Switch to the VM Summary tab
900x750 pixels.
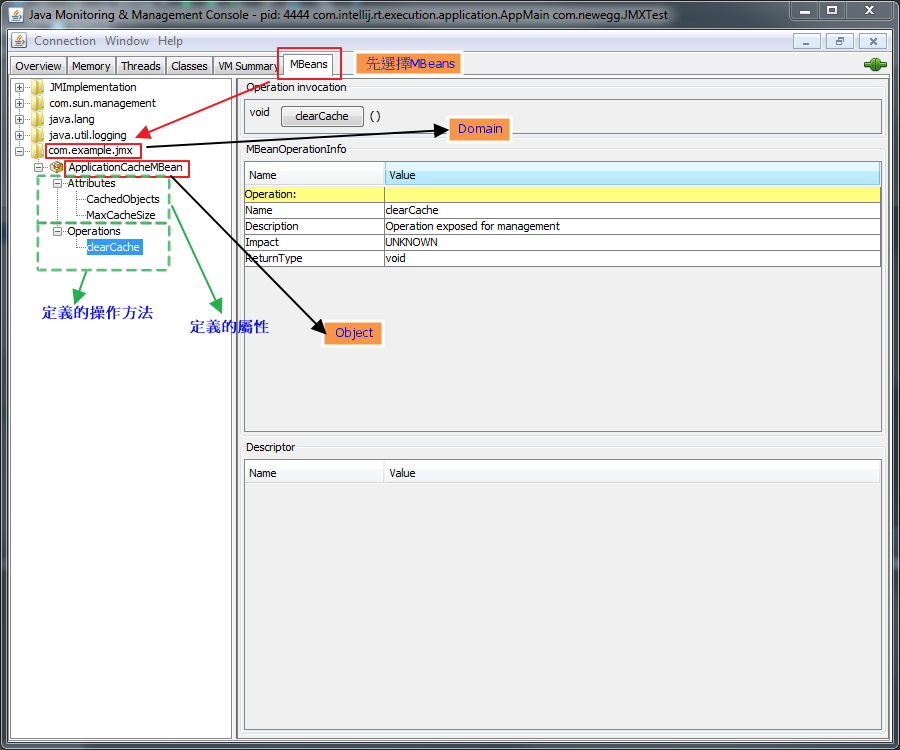[x=247, y=66]
